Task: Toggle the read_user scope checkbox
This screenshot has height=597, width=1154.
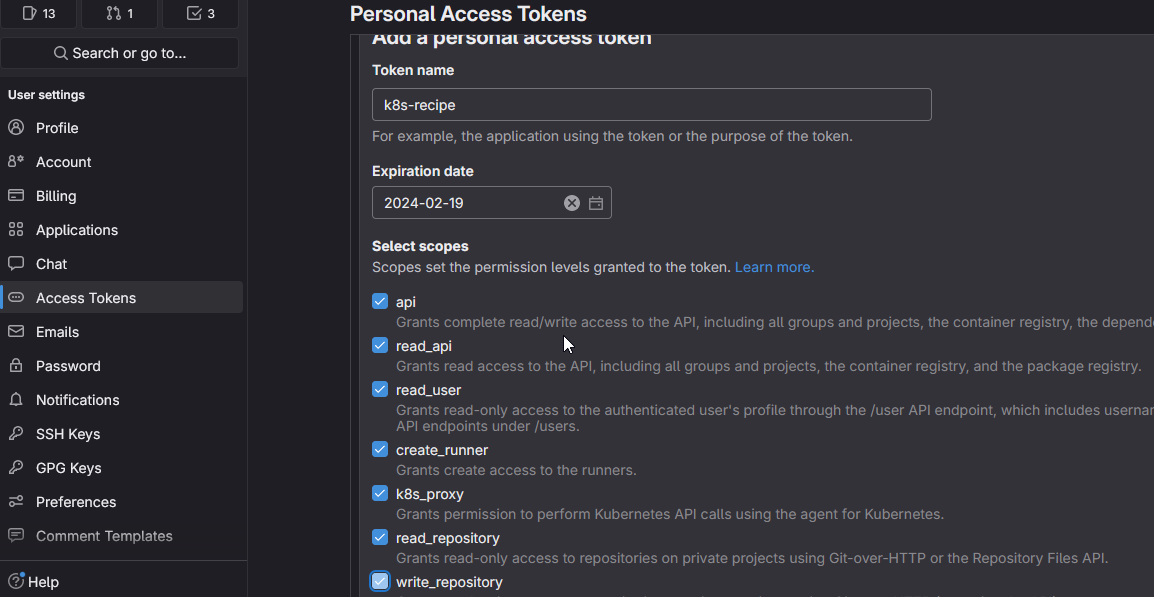Action: (380, 389)
